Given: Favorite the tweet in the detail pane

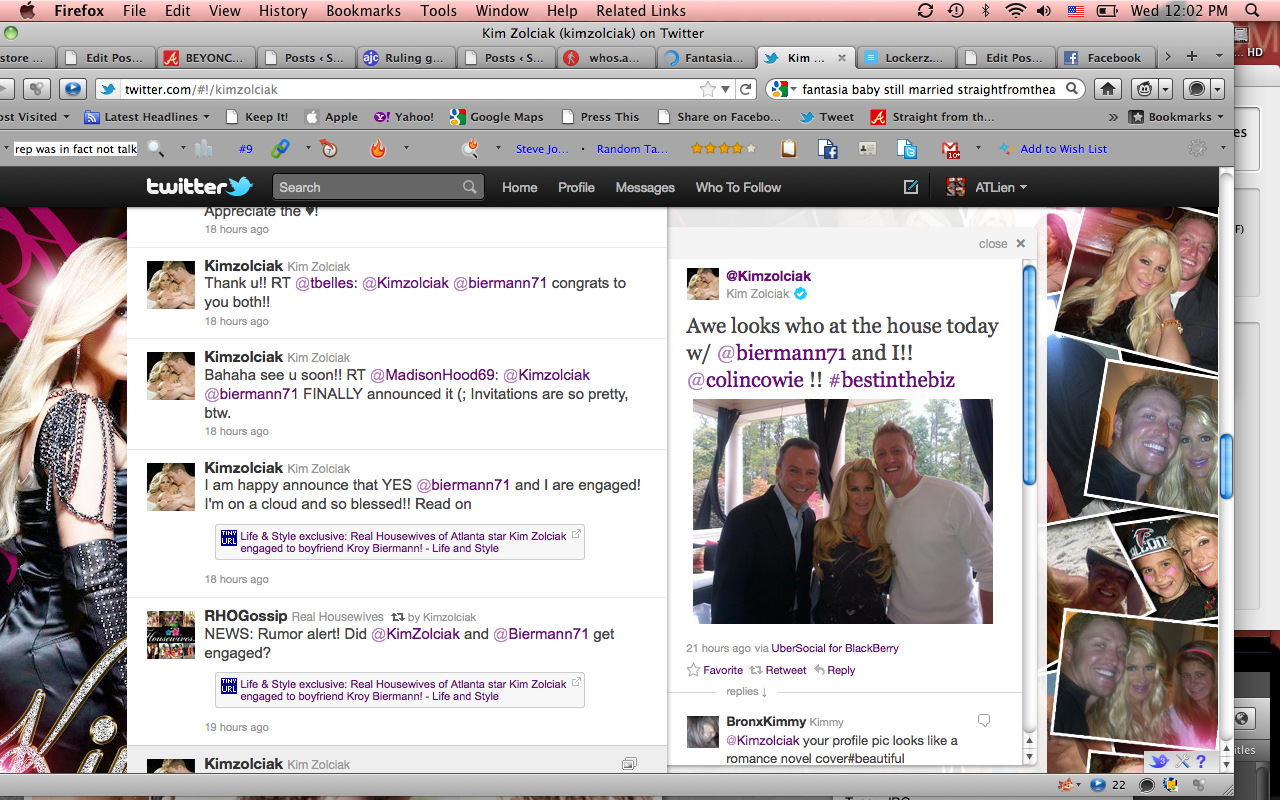Looking at the screenshot, I should click(x=714, y=670).
